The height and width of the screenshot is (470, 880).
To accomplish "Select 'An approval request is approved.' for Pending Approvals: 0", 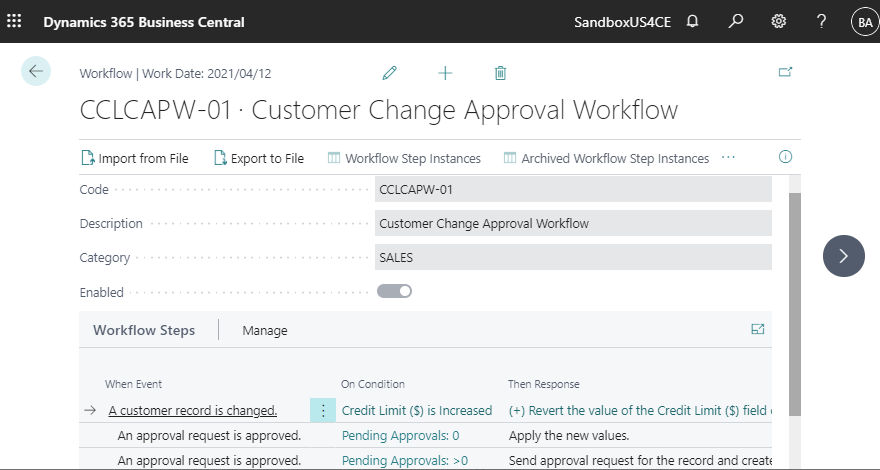I will (x=209, y=435).
